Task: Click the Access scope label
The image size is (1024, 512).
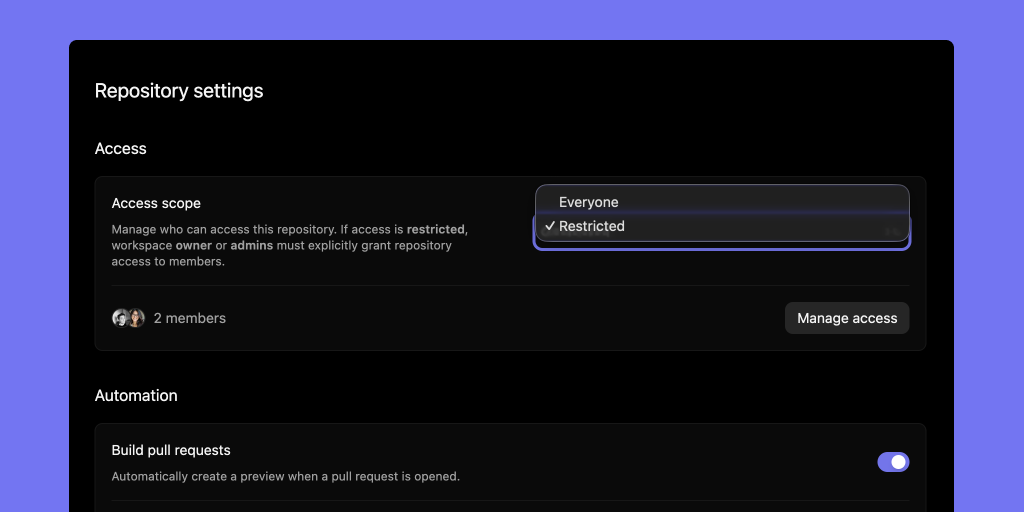Action: (x=156, y=203)
